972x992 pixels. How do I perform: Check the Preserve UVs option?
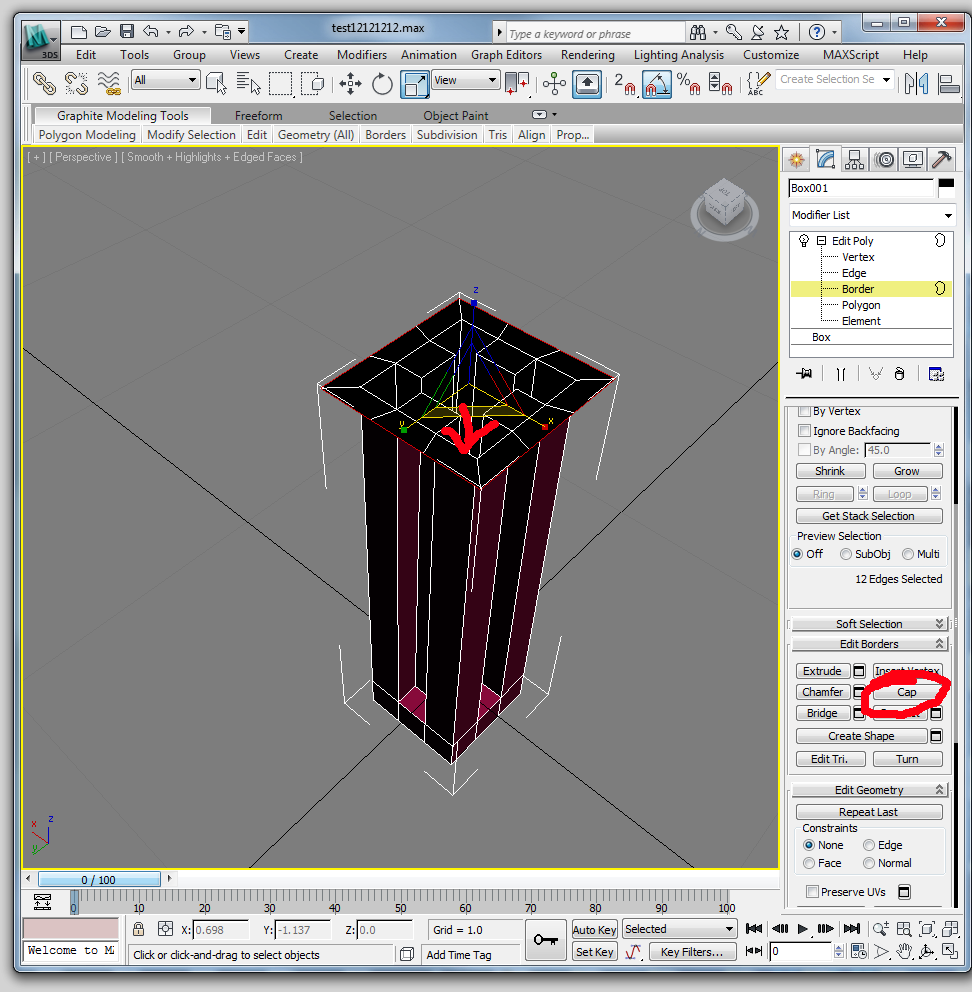[x=813, y=892]
